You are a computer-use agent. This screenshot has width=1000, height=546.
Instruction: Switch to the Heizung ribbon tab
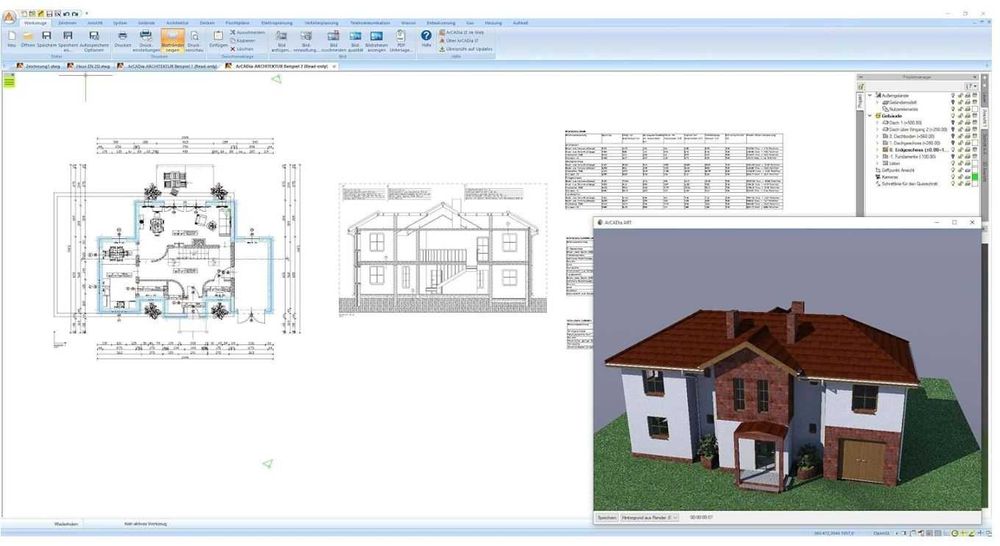click(x=493, y=23)
